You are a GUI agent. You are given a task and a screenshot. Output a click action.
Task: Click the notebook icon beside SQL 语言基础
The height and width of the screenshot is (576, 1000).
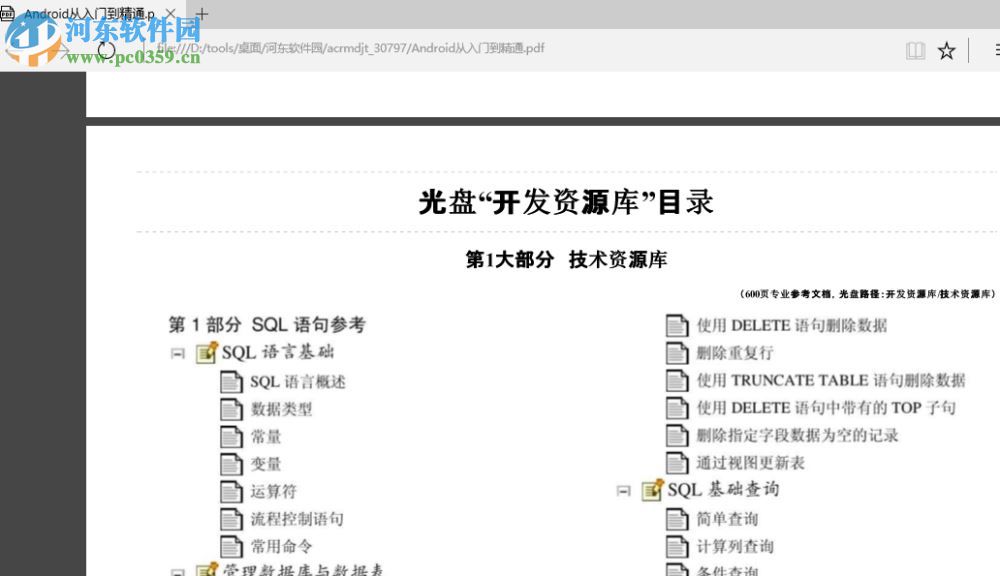pos(207,352)
